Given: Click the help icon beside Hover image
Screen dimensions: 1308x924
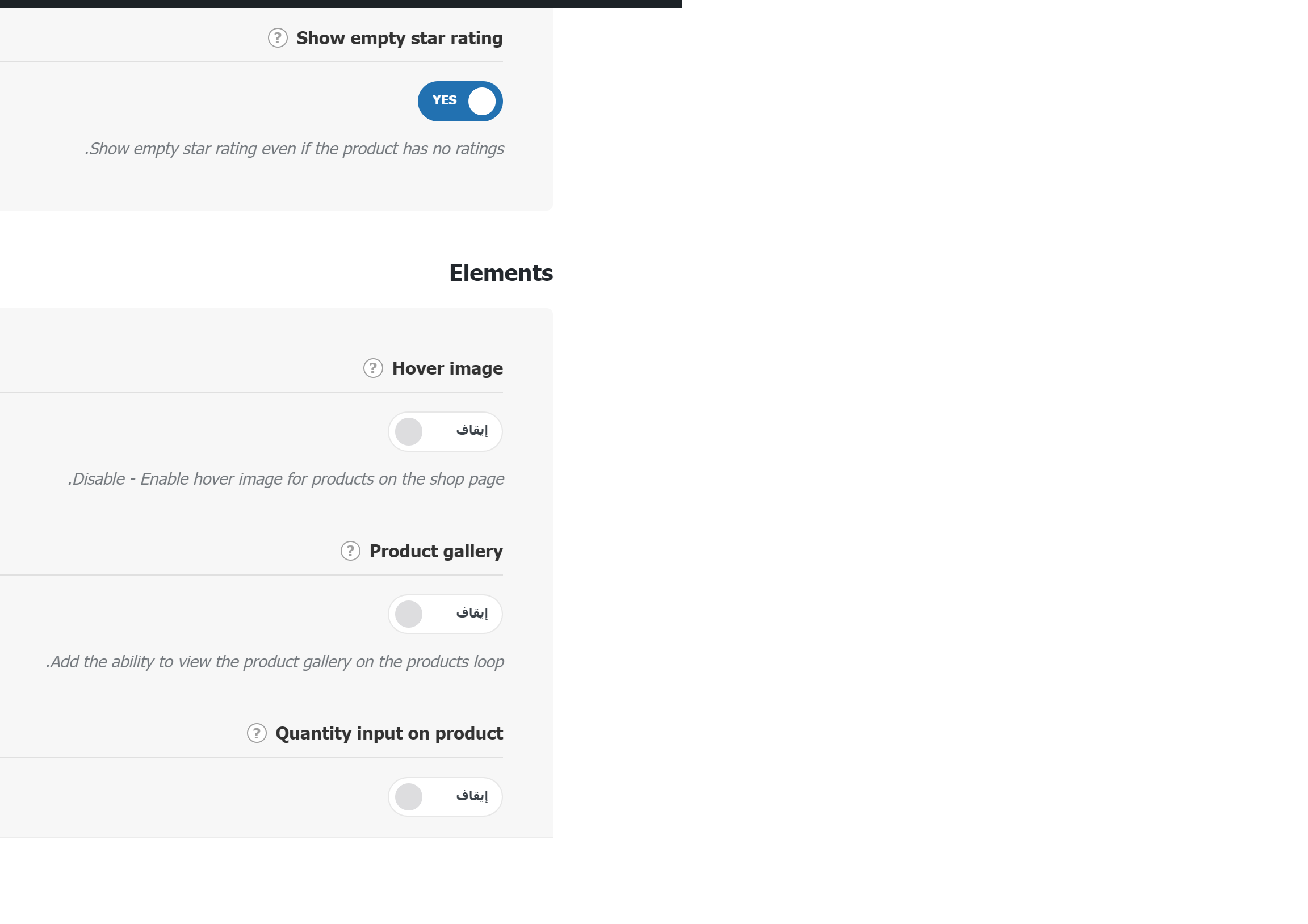Looking at the screenshot, I should tap(373, 368).
